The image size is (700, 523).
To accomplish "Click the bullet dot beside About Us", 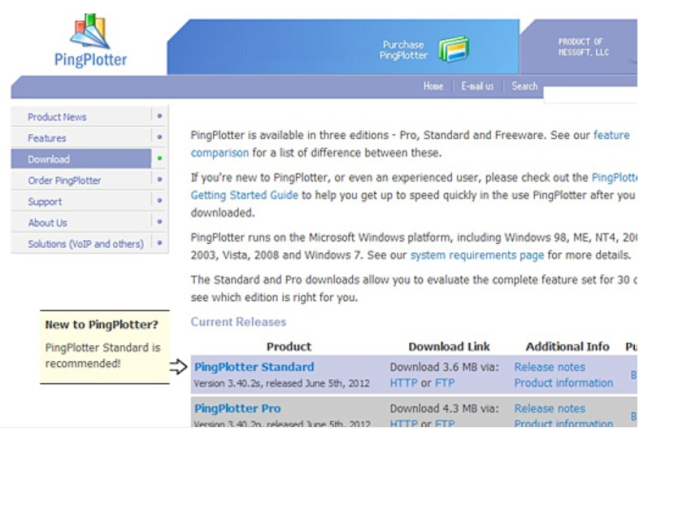I will point(159,221).
